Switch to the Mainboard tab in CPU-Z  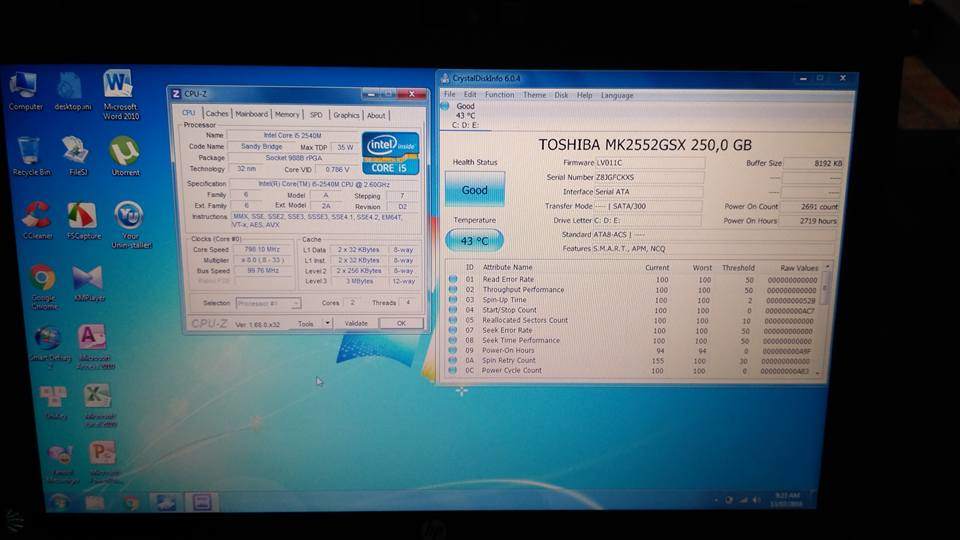click(x=252, y=114)
